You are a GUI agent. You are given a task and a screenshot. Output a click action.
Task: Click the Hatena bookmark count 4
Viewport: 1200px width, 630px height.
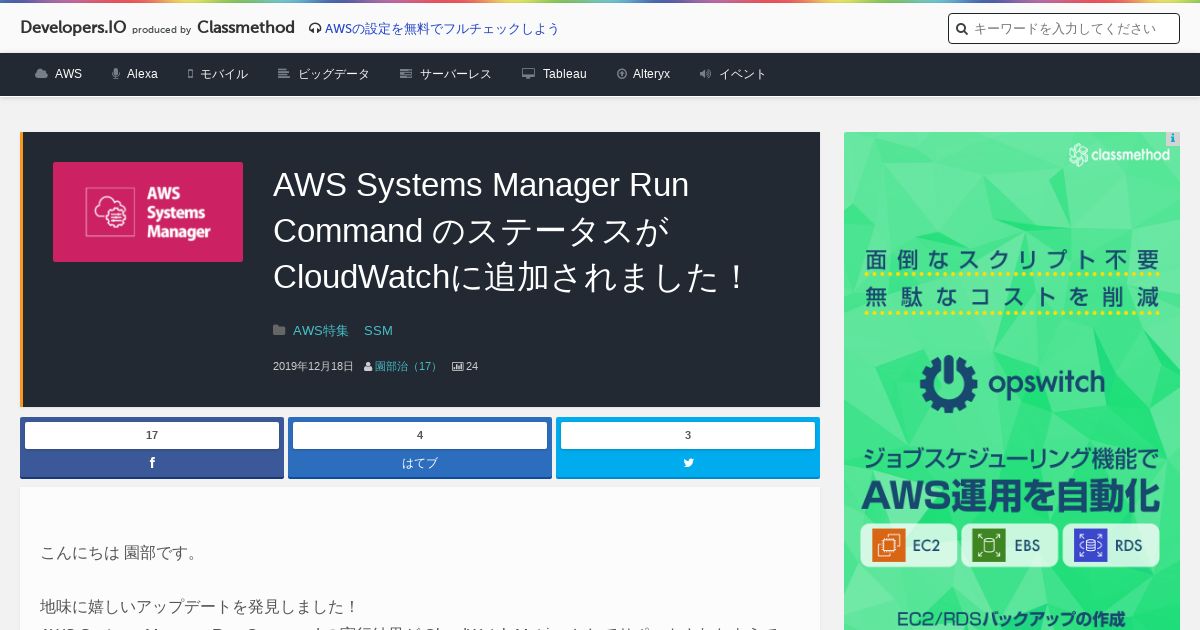click(420, 435)
